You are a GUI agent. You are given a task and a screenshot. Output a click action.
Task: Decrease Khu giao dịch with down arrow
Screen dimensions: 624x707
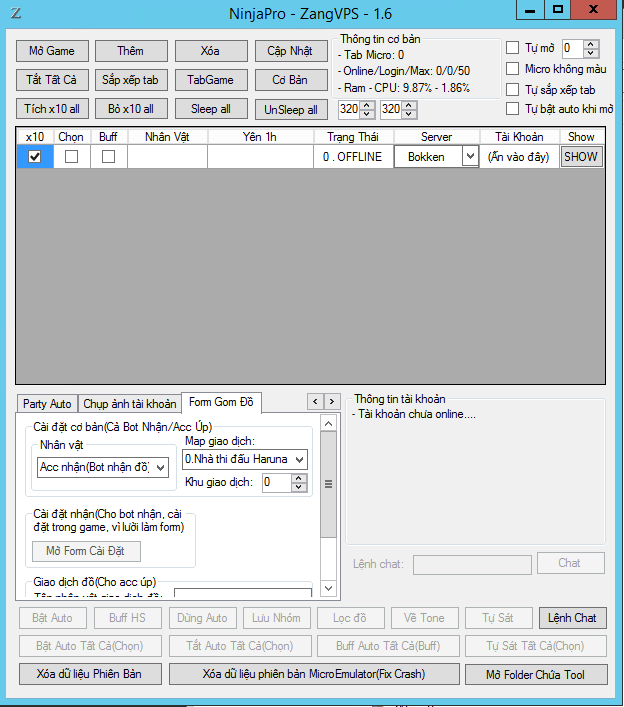[x=300, y=487]
